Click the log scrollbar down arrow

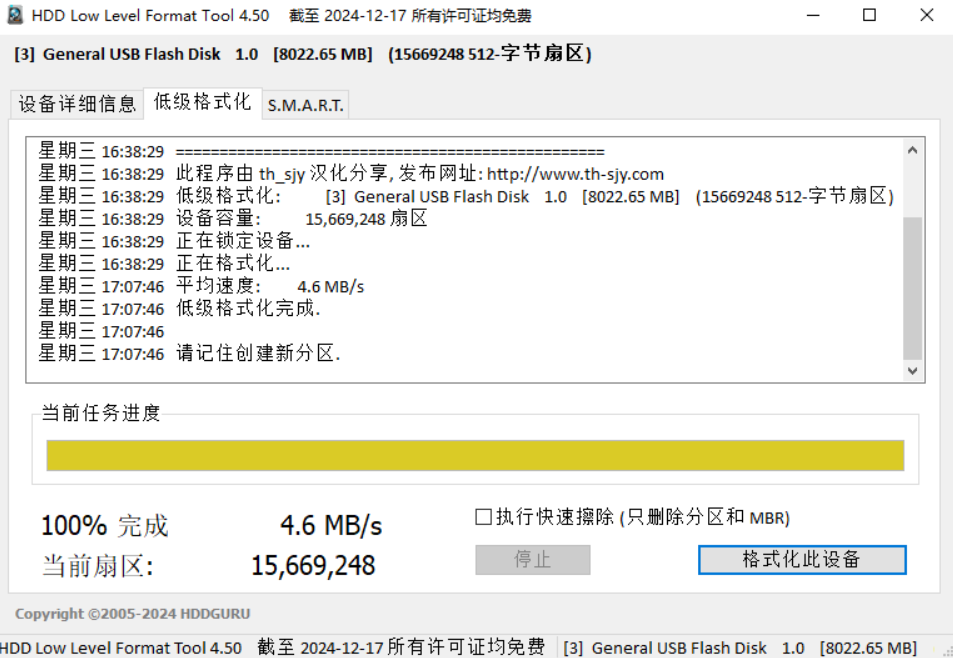tap(912, 370)
